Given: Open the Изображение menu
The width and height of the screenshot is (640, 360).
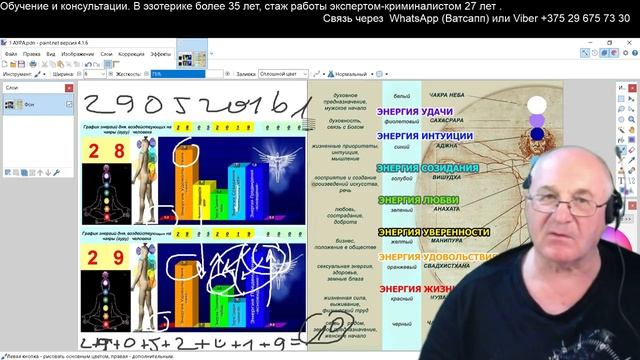Looking at the screenshot, I should point(78,54).
